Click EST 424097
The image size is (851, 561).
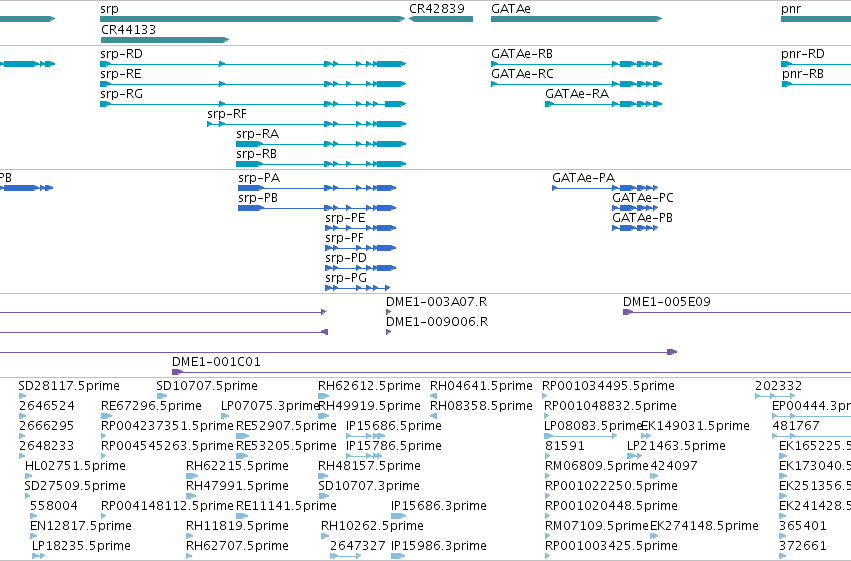654,476
